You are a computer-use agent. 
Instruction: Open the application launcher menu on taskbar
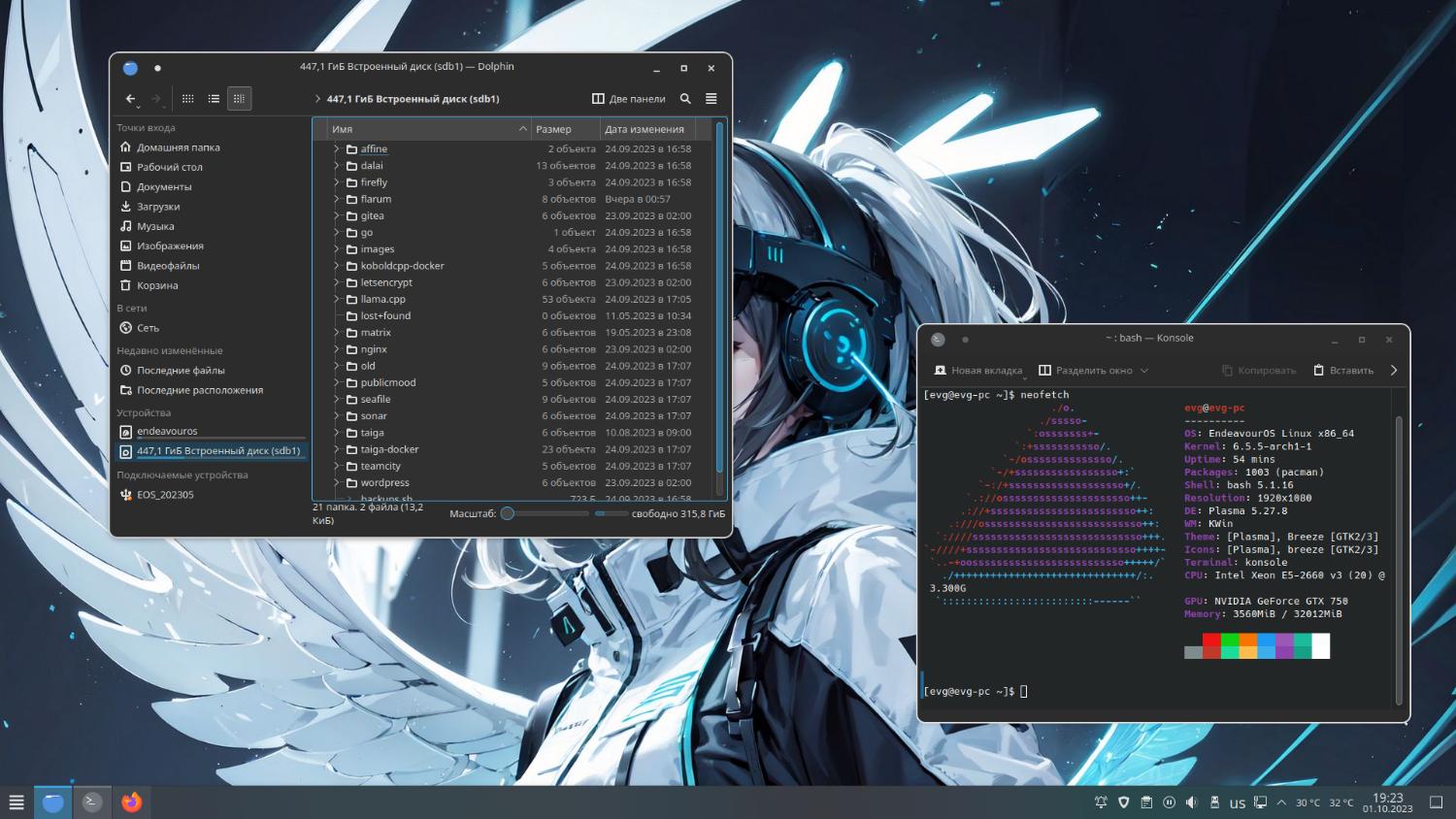pos(17,803)
